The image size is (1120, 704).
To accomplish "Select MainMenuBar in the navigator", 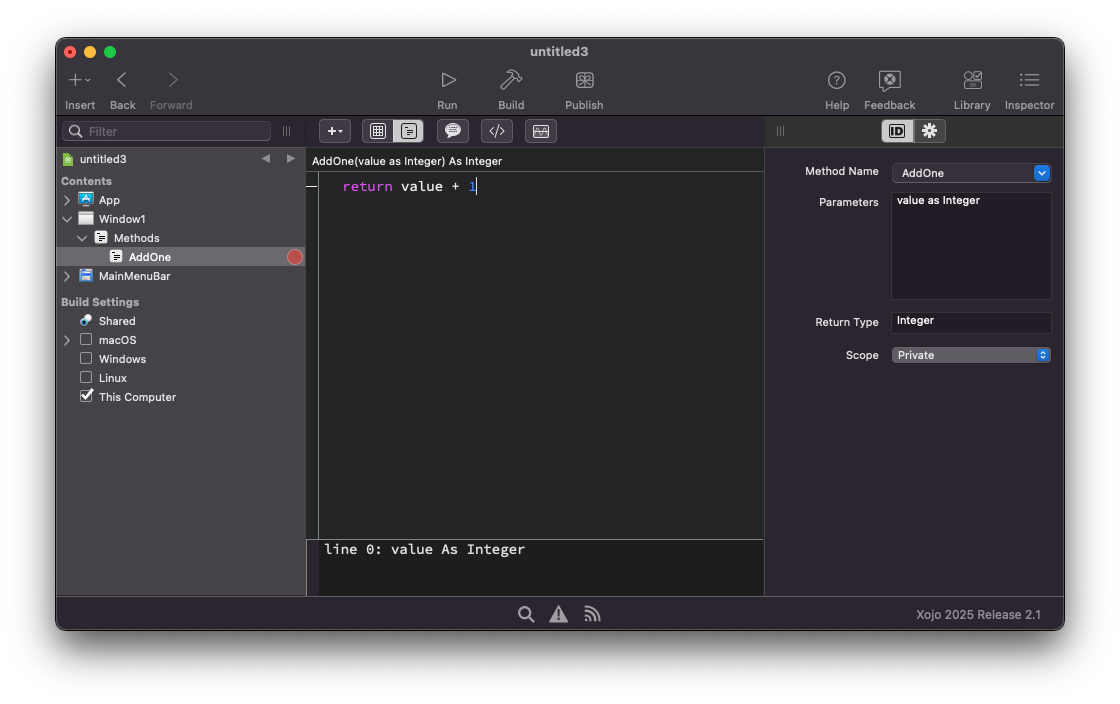I will [134, 276].
